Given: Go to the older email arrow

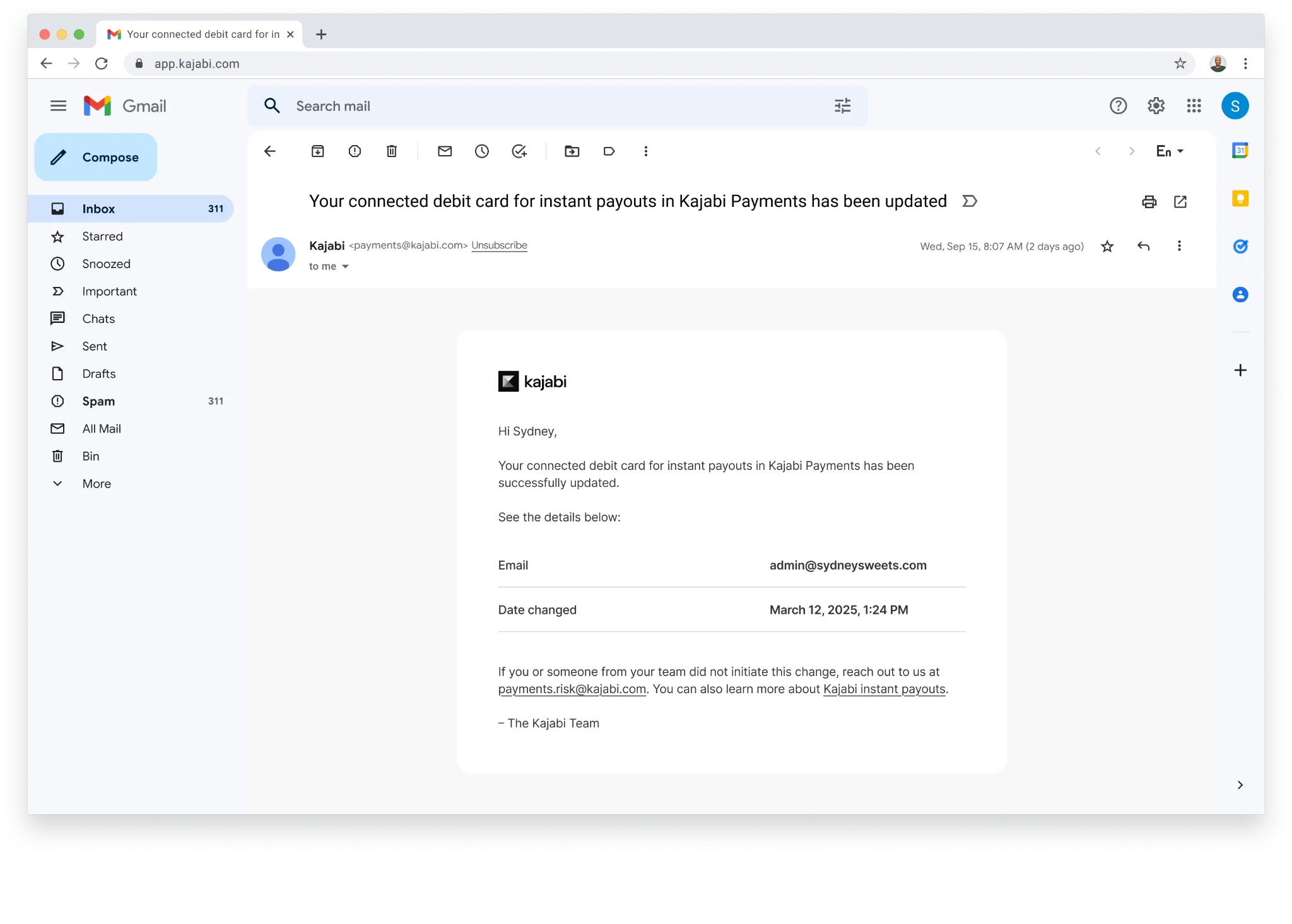Looking at the screenshot, I should [x=1132, y=151].
